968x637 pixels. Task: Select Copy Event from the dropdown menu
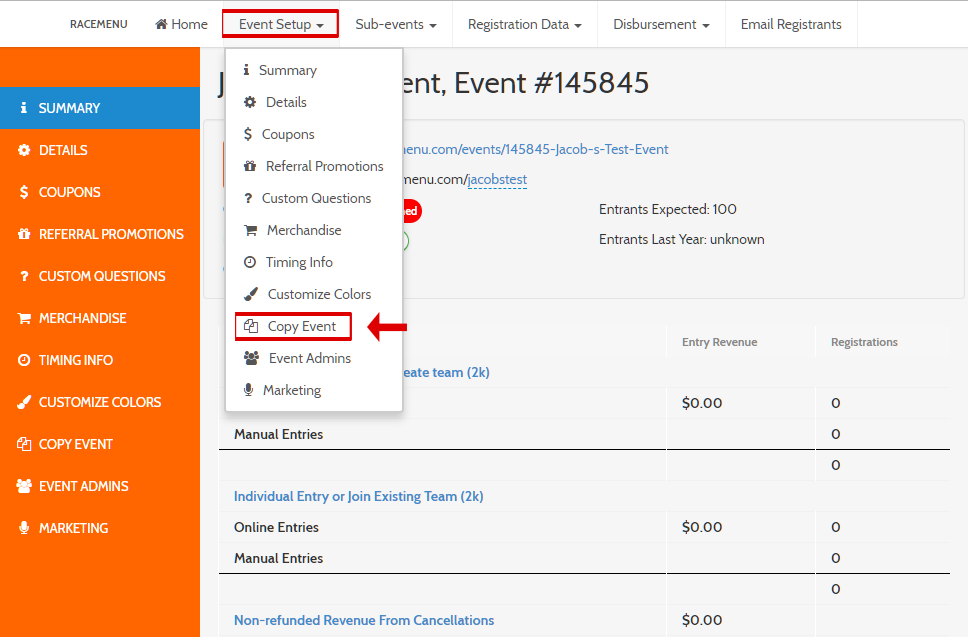click(x=301, y=326)
